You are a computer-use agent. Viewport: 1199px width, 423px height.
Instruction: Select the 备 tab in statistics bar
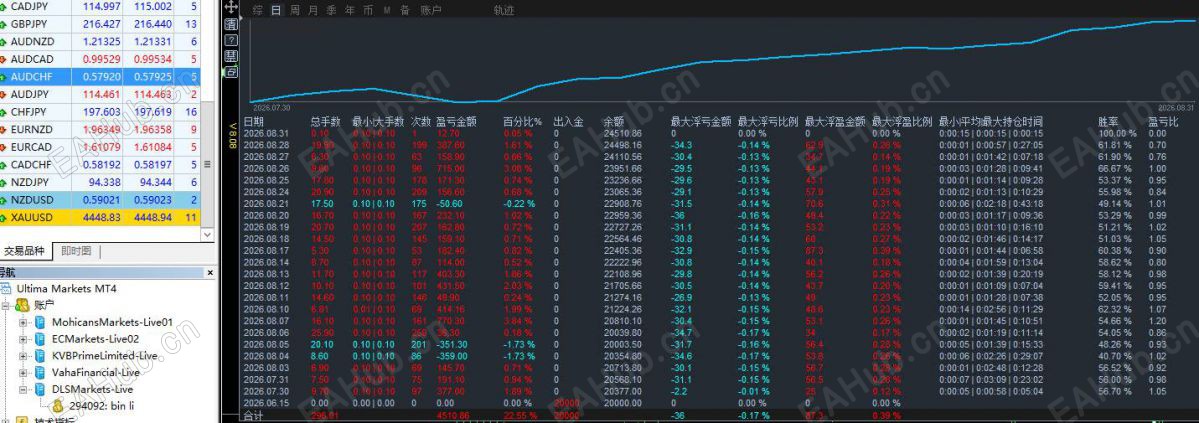[x=405, y=11]
